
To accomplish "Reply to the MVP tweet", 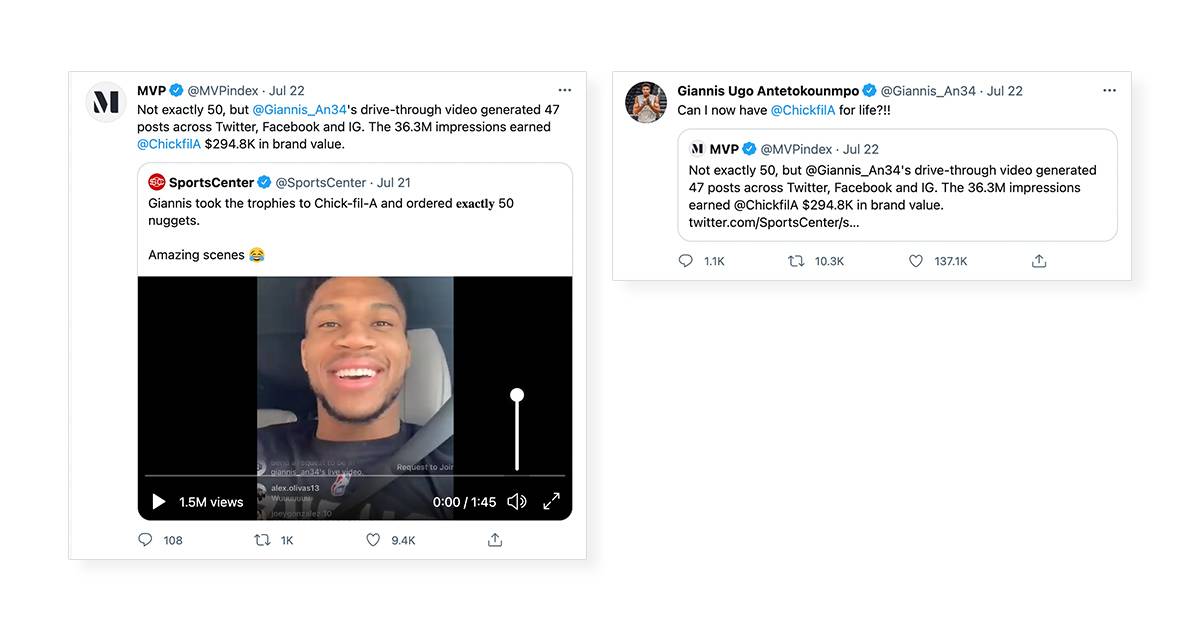I will point(146,540).
